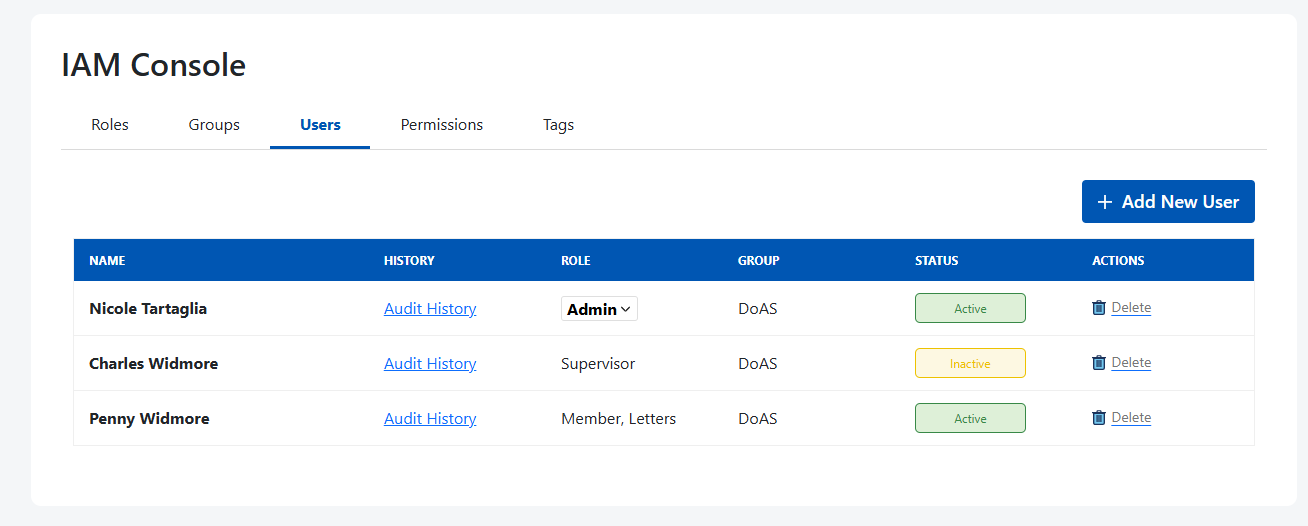Click the Status column header

[936, 261]
